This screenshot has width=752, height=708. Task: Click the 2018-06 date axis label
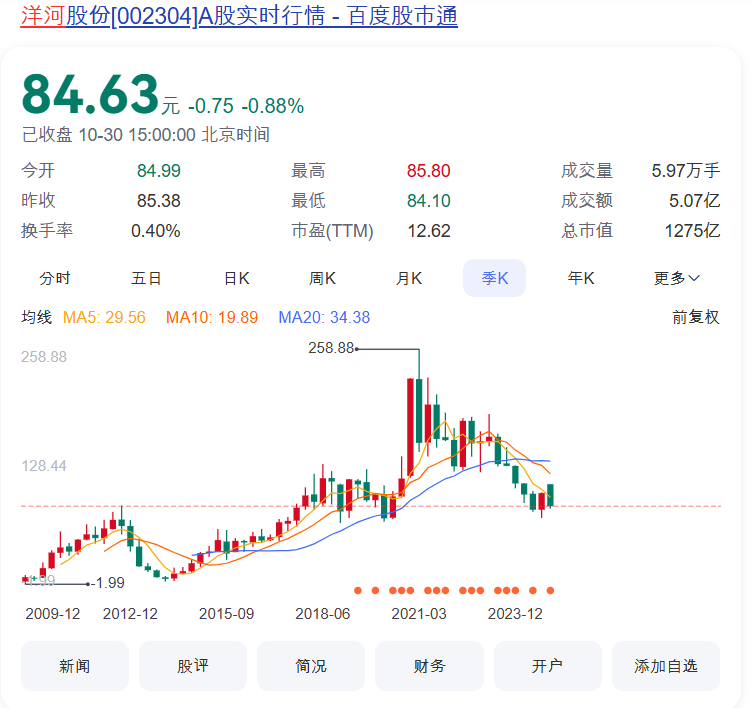pos(323,614)
